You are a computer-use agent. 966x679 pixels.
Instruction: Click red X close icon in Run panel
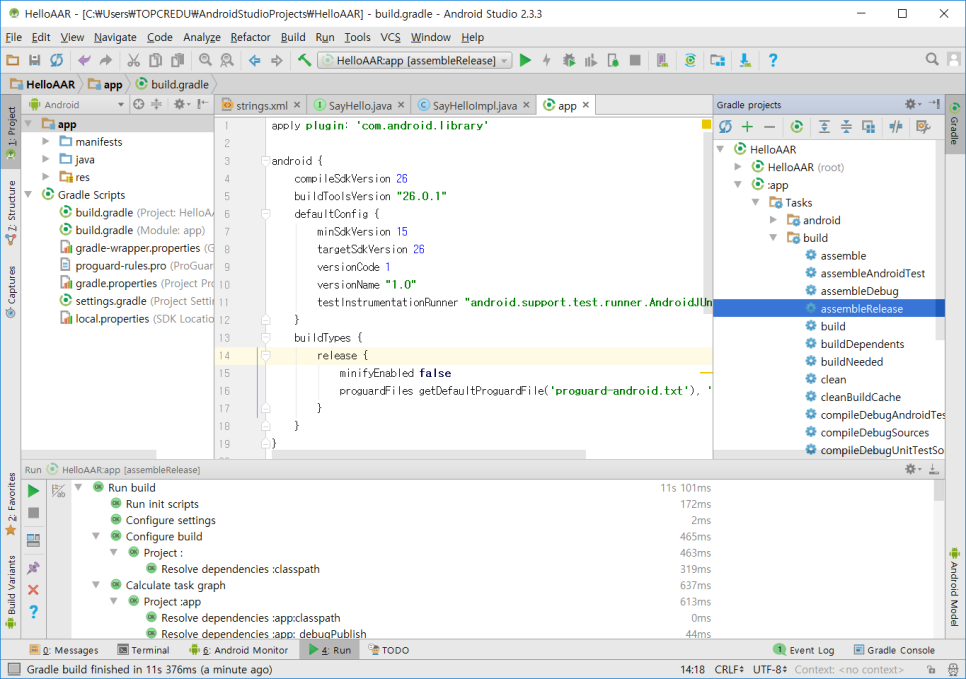tap(33, 590)
